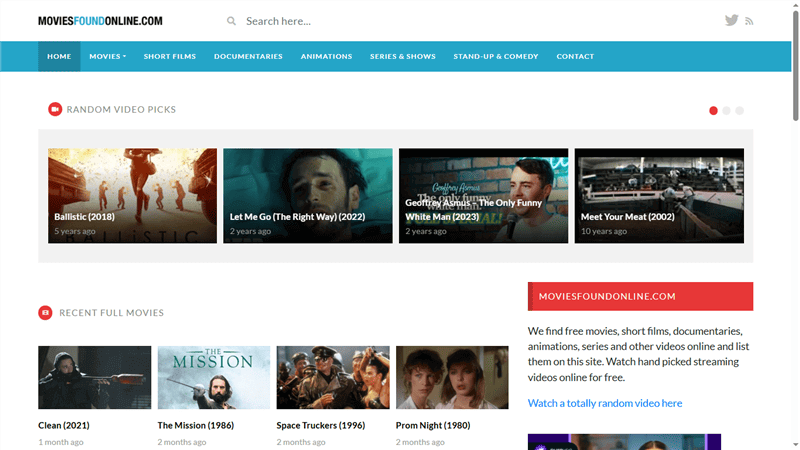Click the red MOVIESFOUNDONLINE.COM sidebar header
This screenshot has width=800, height=450.
coord(640,296)
